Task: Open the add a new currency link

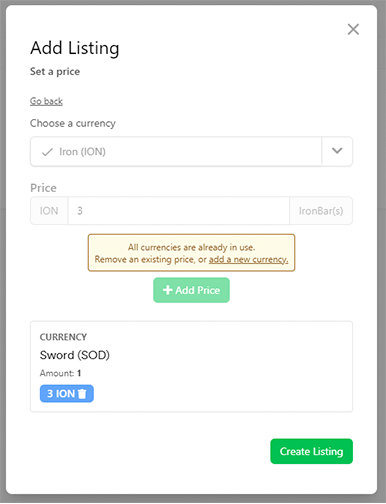Action: 248,259
